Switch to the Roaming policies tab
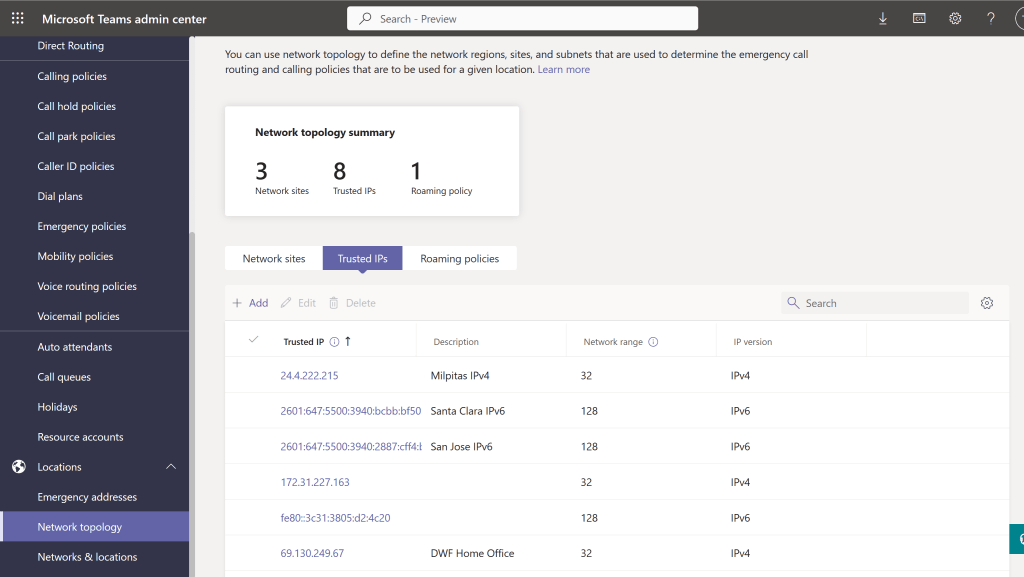The width and height of the screenshot is (1024, 577). (x=459, y=259)
